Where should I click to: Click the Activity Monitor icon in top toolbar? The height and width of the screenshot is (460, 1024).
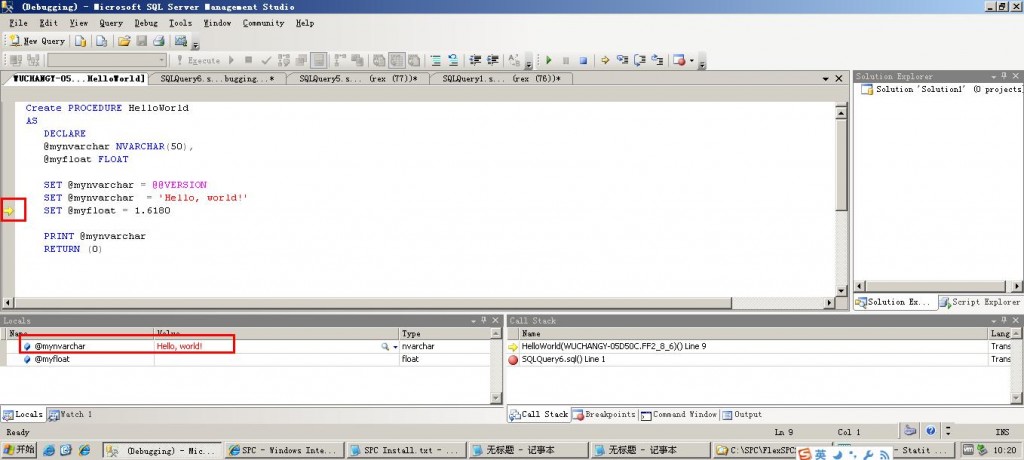pyautogui.click(x=181, y=41)
